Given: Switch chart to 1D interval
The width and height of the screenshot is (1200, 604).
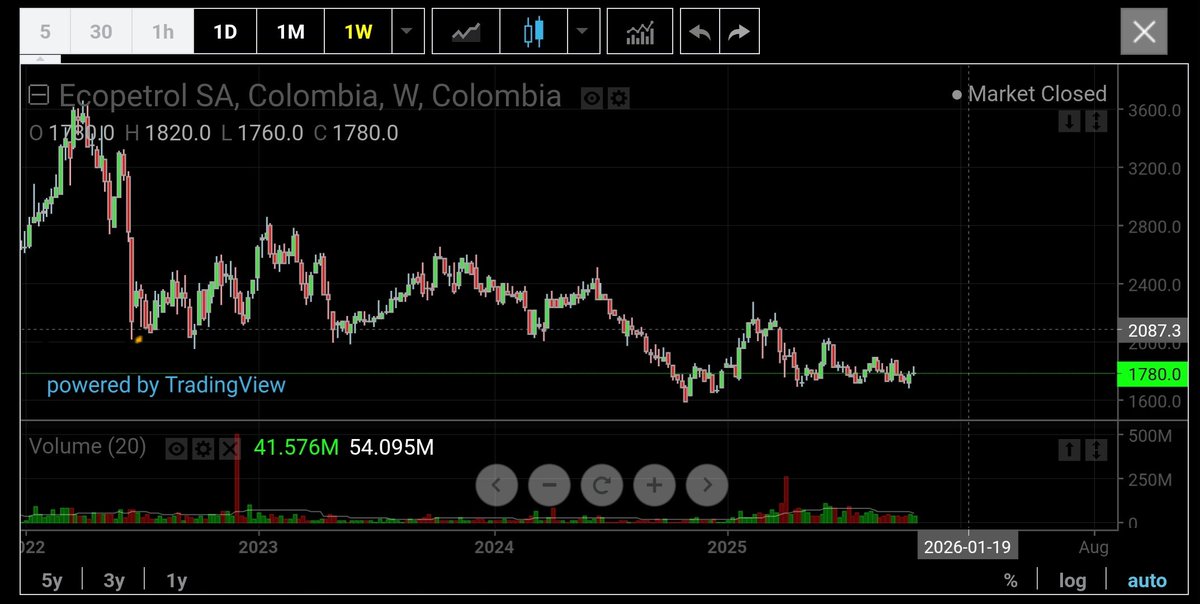Looking at the screenshot, I should [225, 31].
